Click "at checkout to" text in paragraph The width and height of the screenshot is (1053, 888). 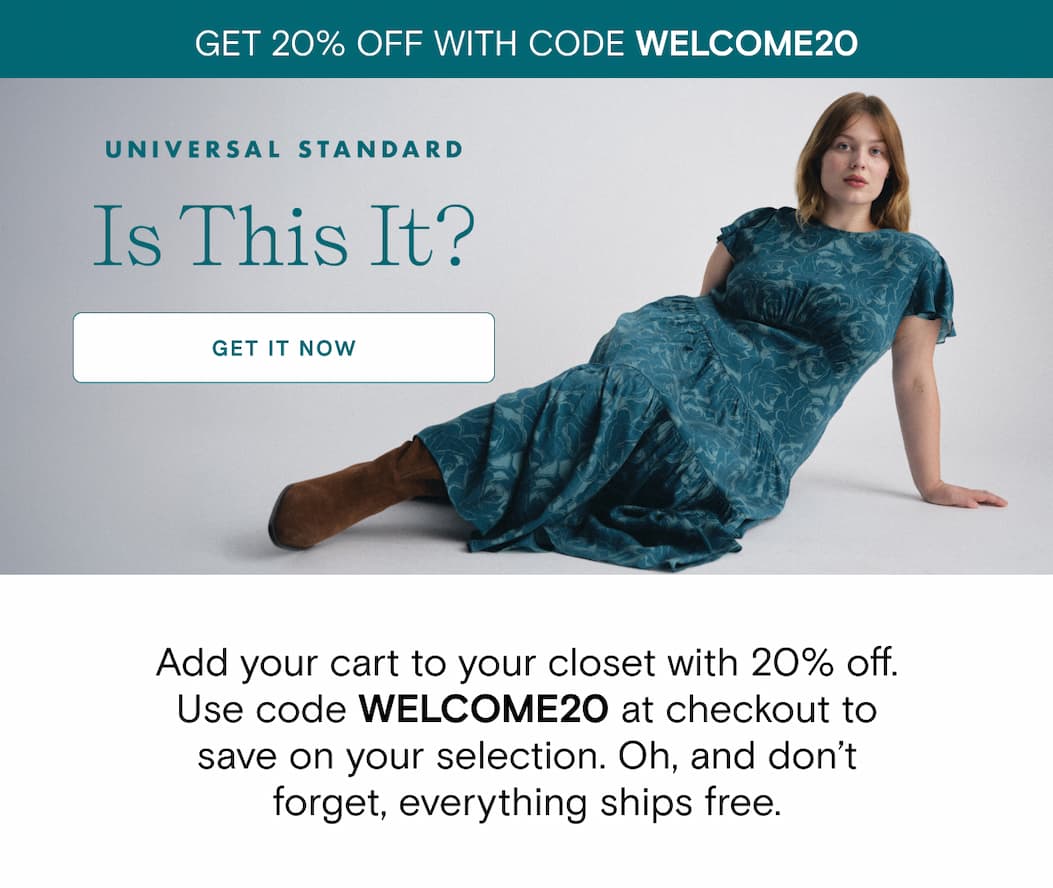(x=749, y=709)
